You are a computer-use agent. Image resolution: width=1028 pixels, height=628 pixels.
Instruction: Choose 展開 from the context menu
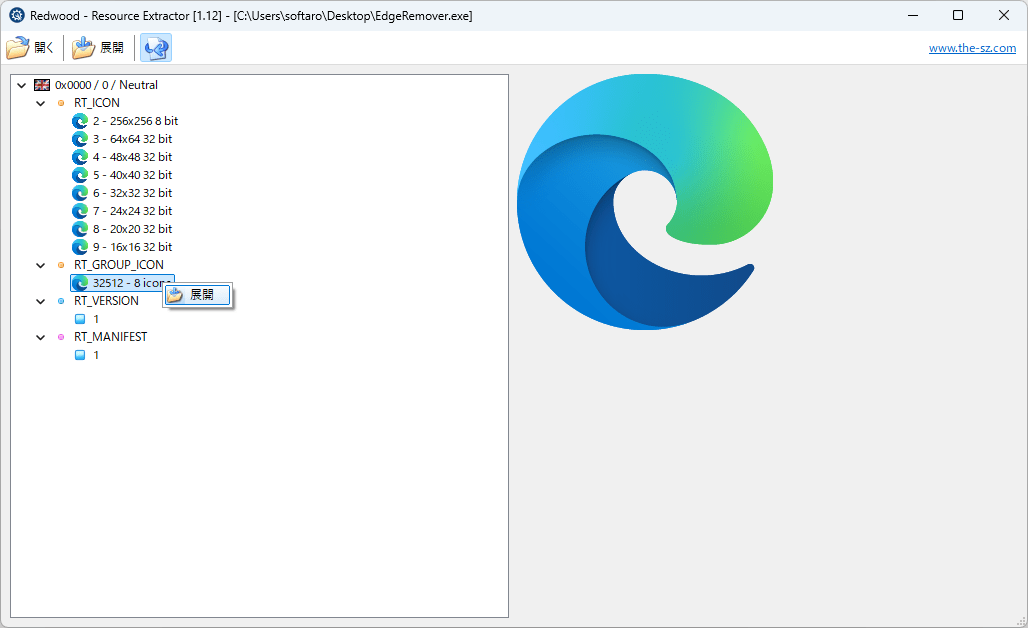(198, 295)
